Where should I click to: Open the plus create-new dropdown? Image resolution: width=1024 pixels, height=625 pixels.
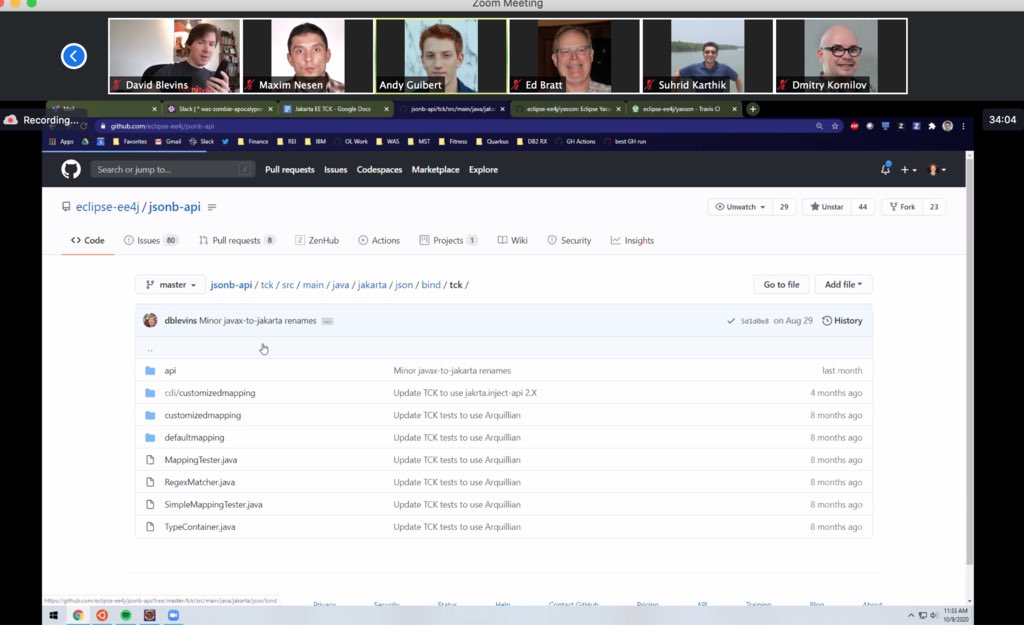tap(908, 170)
